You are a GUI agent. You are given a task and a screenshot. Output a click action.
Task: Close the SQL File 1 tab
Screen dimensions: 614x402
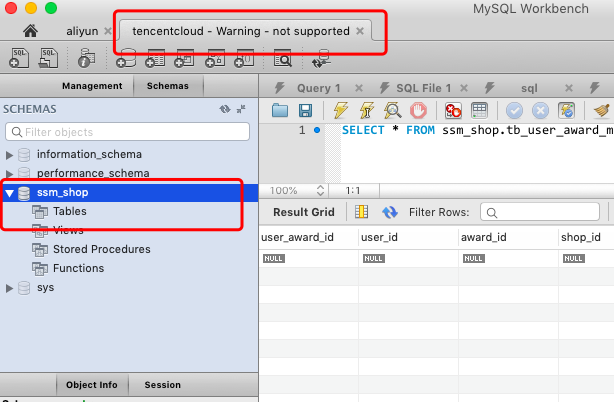click(x=464, y=88)
